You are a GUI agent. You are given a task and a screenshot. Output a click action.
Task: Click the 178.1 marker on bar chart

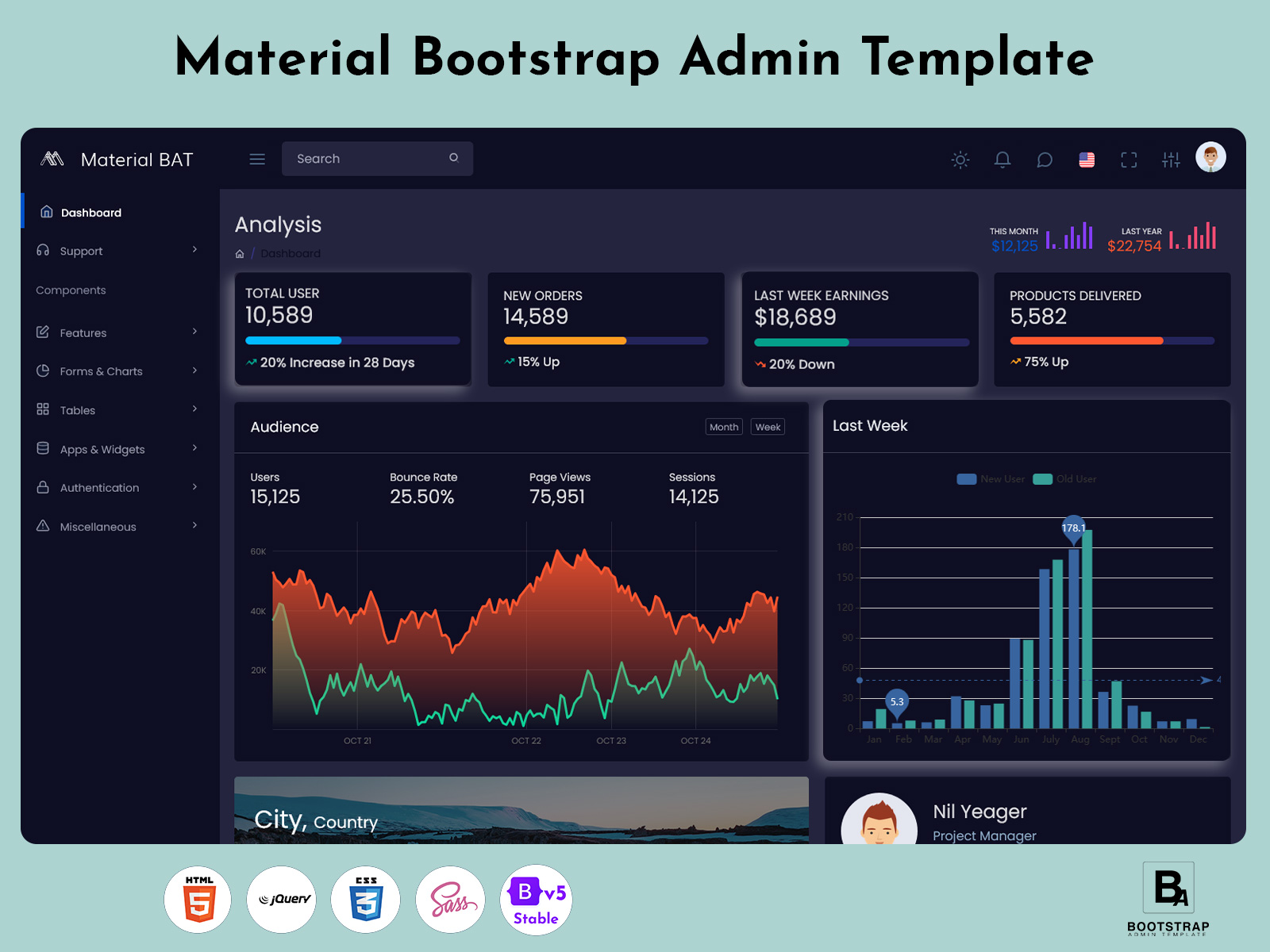pos(1073,529)
